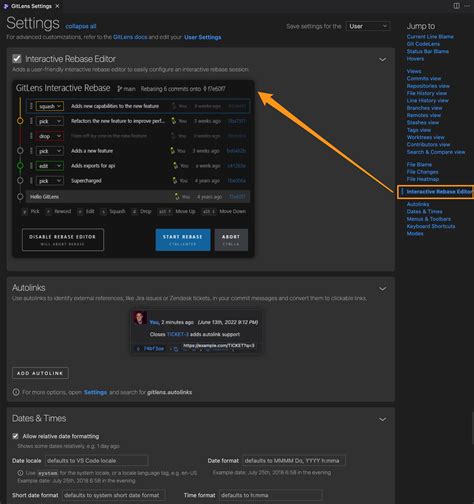
Task: Jump to Menus & Toolbars
Action: (429, 219)
